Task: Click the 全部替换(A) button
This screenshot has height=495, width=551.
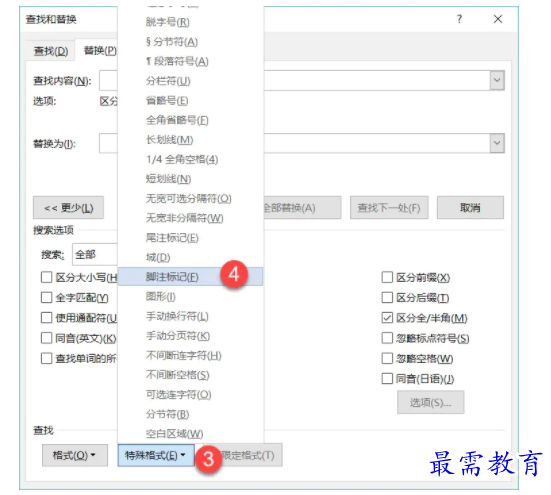Action: click(302, 208)
